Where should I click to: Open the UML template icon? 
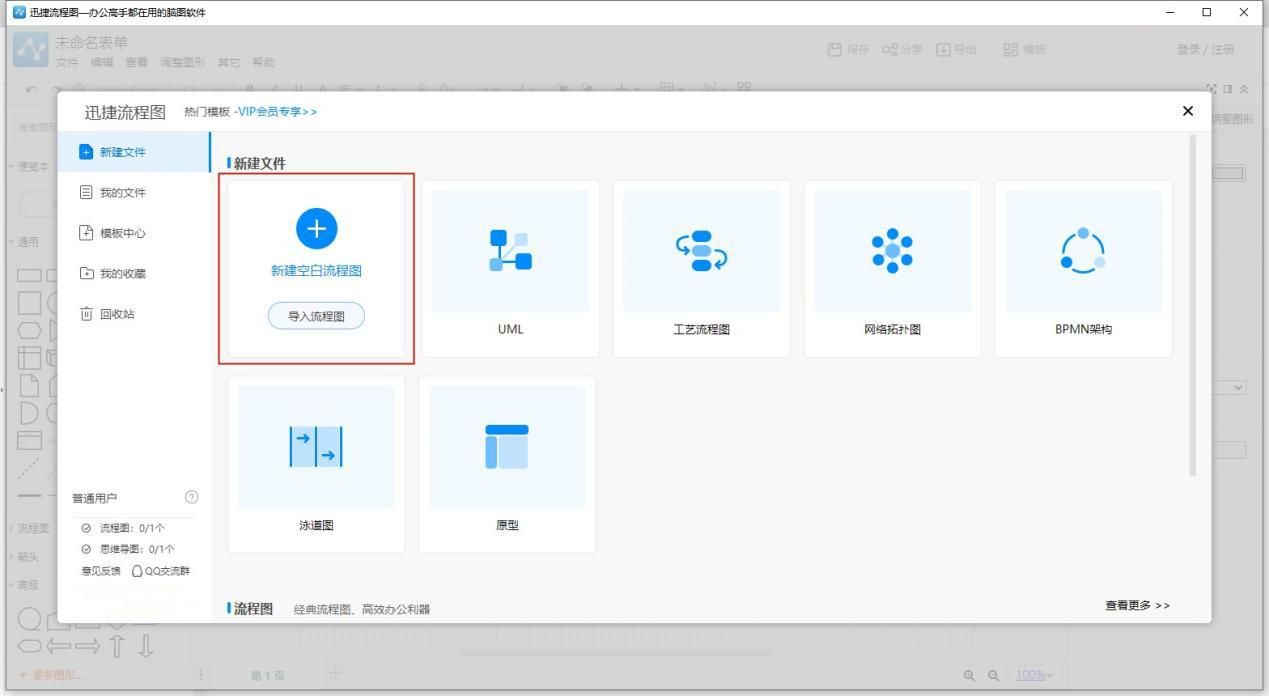click(510, 250)
